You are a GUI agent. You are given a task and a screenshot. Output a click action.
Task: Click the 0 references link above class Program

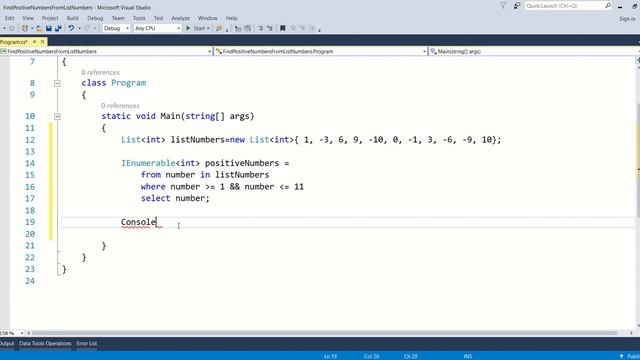click(100, 72)
